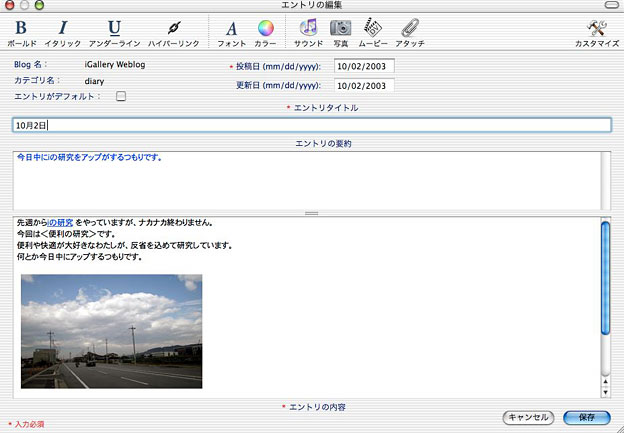
Task: Select the road and clouds photo
Action: [111, 331]
